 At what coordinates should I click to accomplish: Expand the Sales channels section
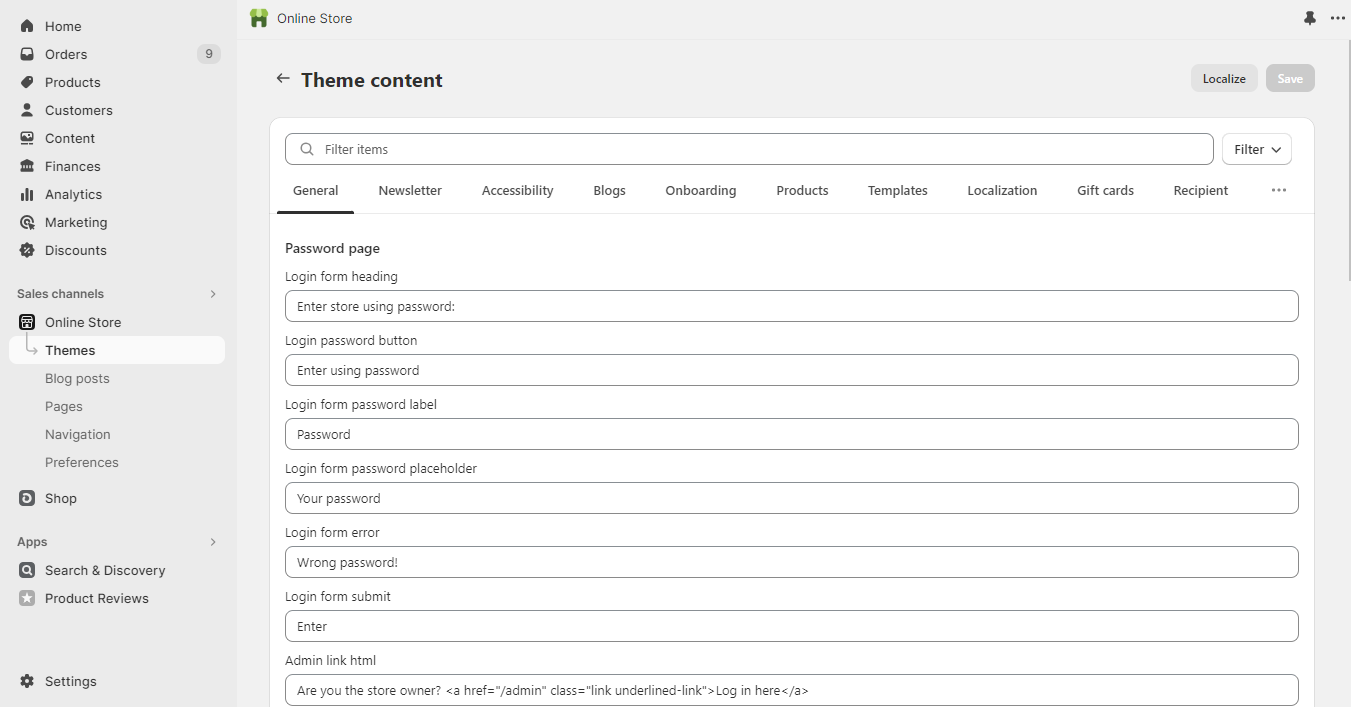click(212, 294)
